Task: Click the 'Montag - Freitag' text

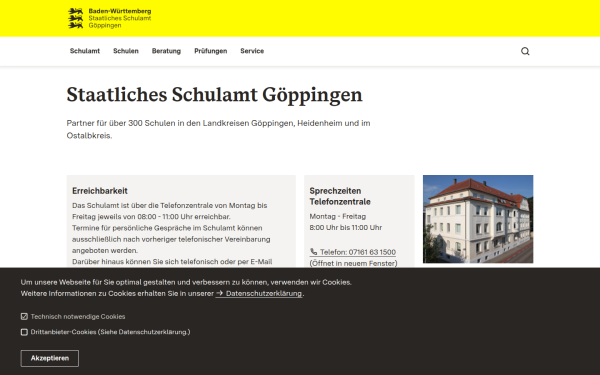Action: click(338, 216)
